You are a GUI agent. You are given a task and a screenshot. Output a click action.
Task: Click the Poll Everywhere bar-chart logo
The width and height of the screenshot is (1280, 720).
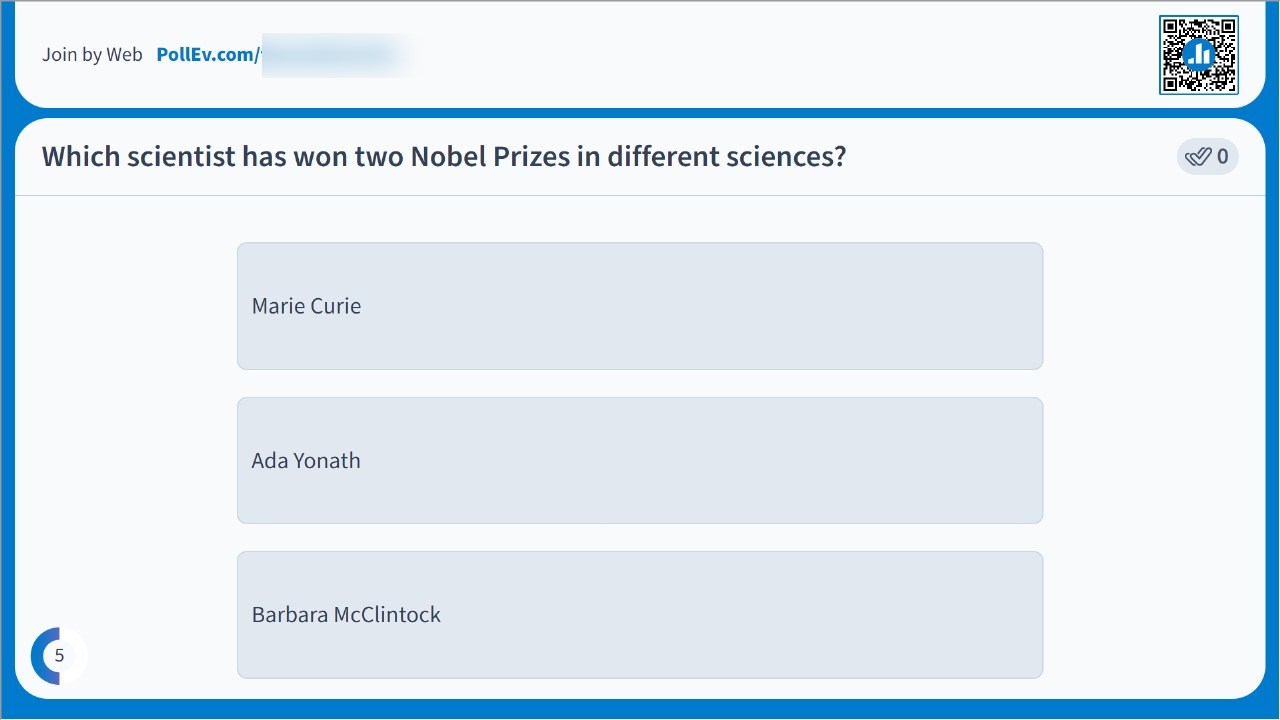click(1198, 55)
